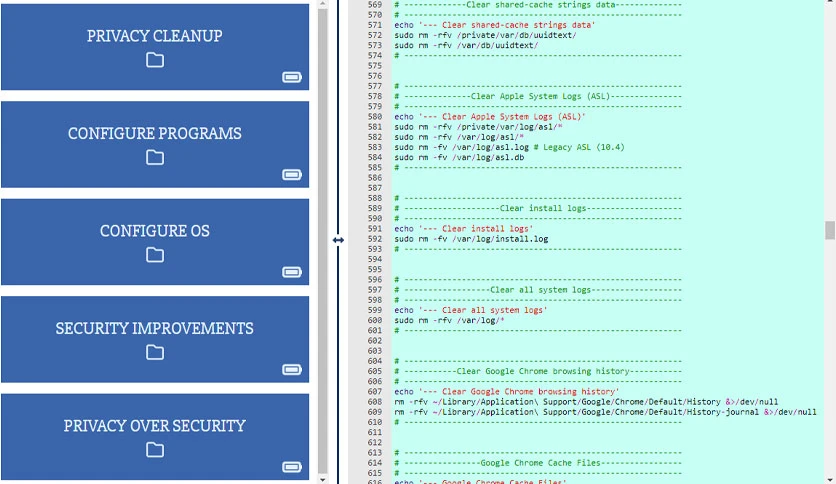The height and width of the screenshot is (484, 836).
Task: Open the Configure OS folder icon
Action: (x=155, y=255)
